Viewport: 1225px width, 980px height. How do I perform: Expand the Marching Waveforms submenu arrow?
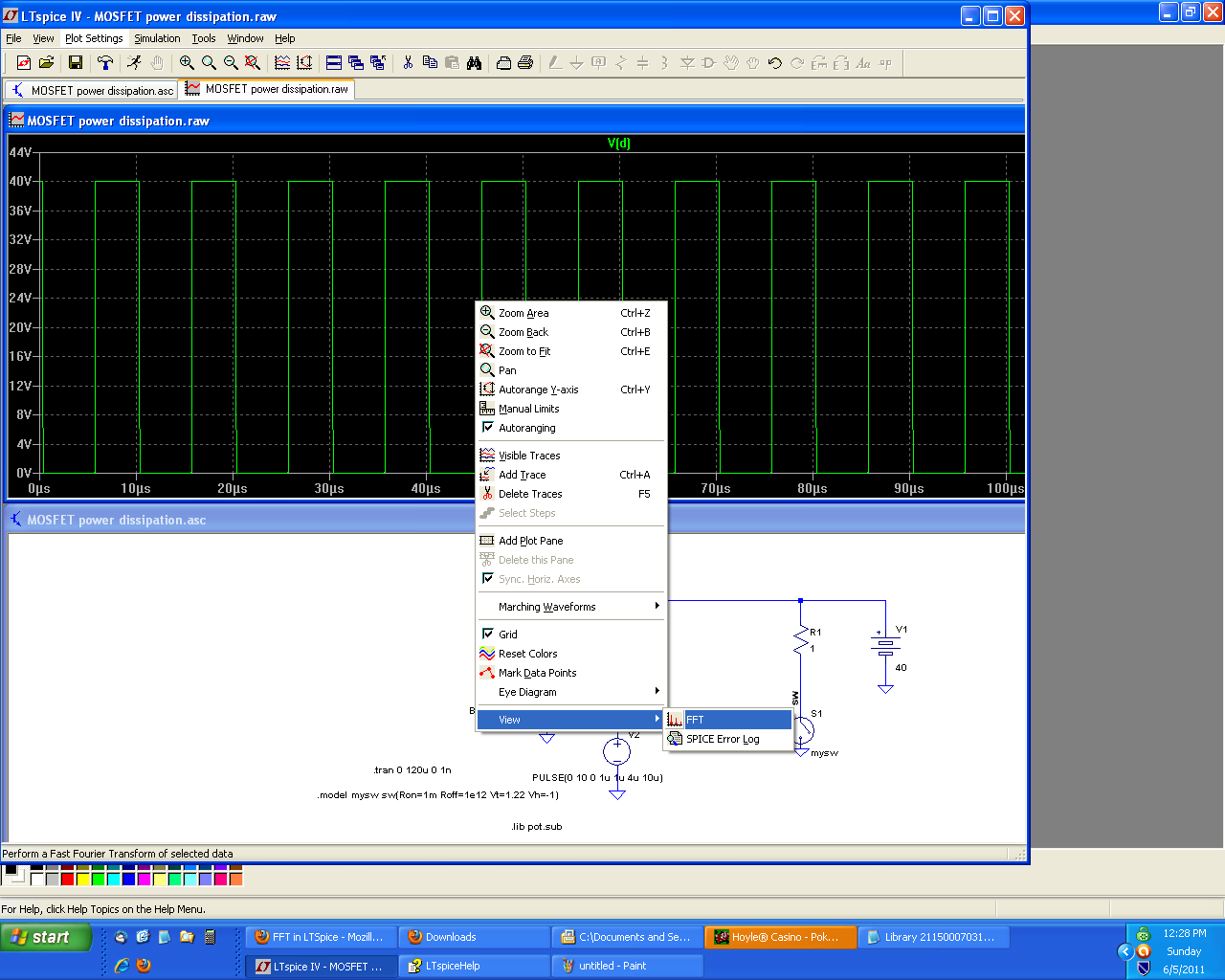(x=657, y=606)
